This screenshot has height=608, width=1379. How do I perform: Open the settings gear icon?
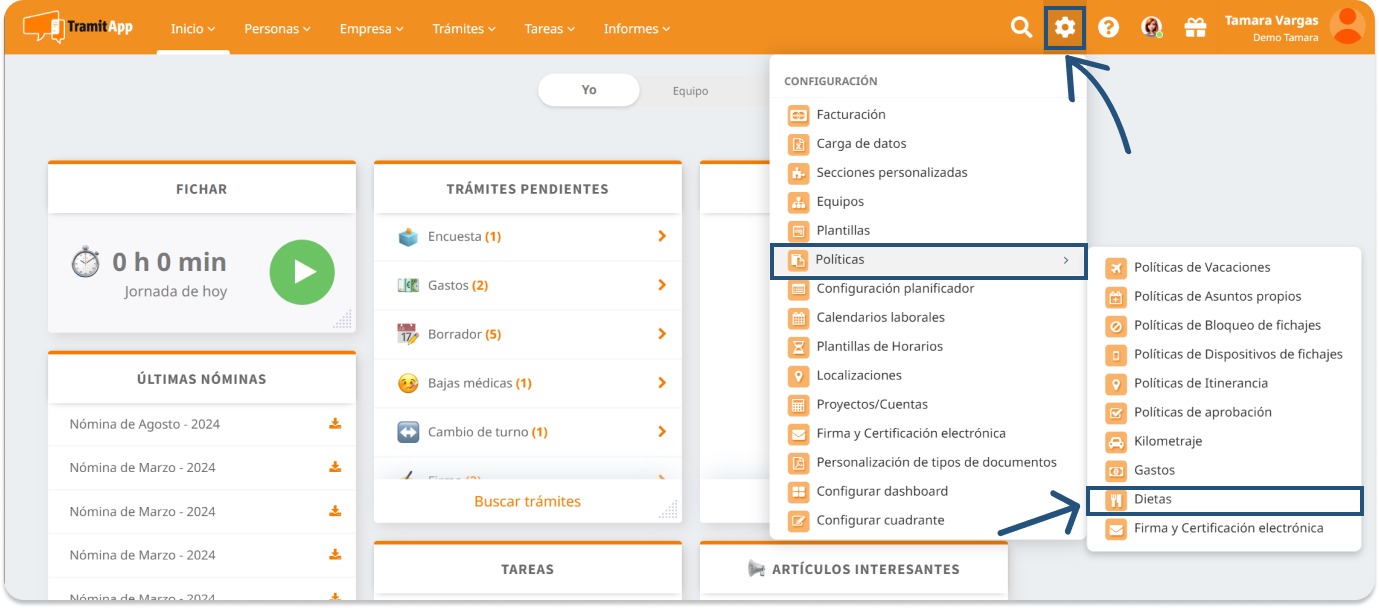pyautogui.click(x=1065, y=28)
